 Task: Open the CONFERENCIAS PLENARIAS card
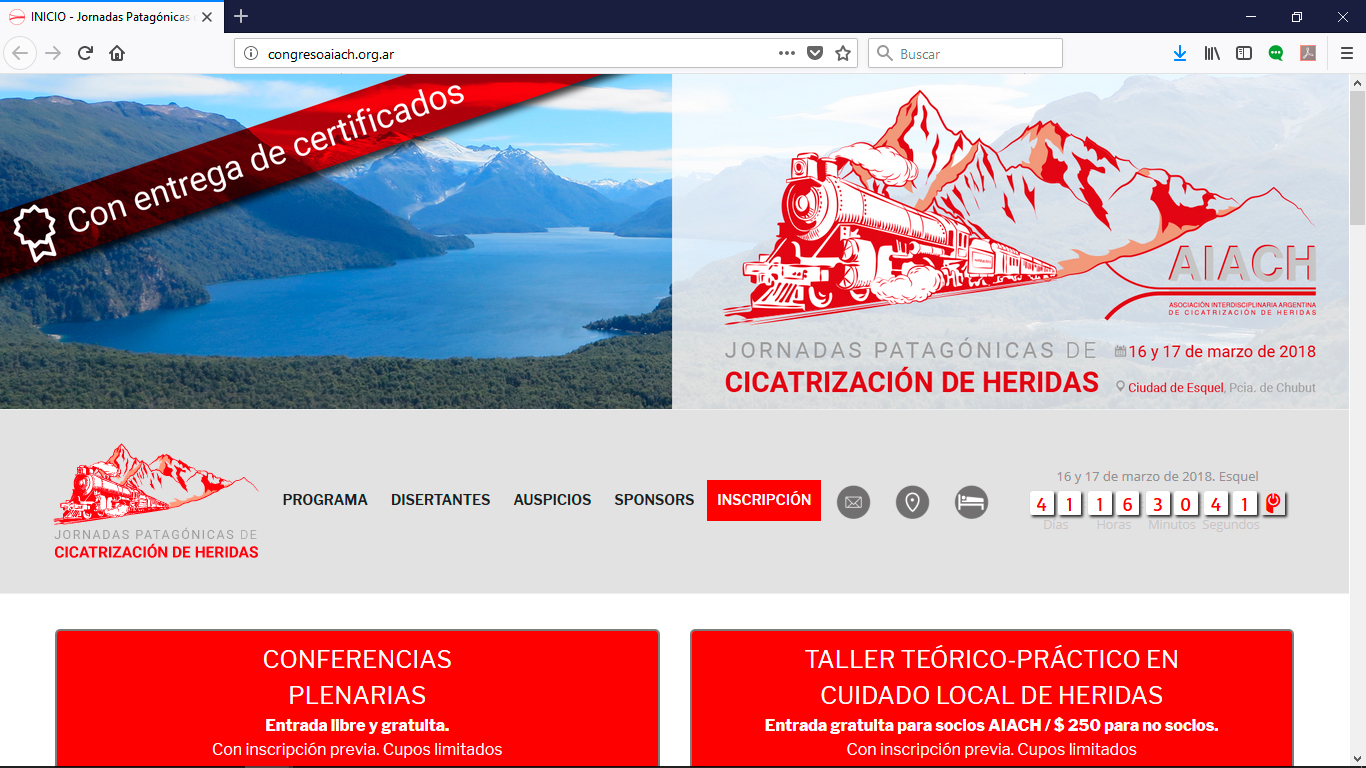tap(357, 698)
